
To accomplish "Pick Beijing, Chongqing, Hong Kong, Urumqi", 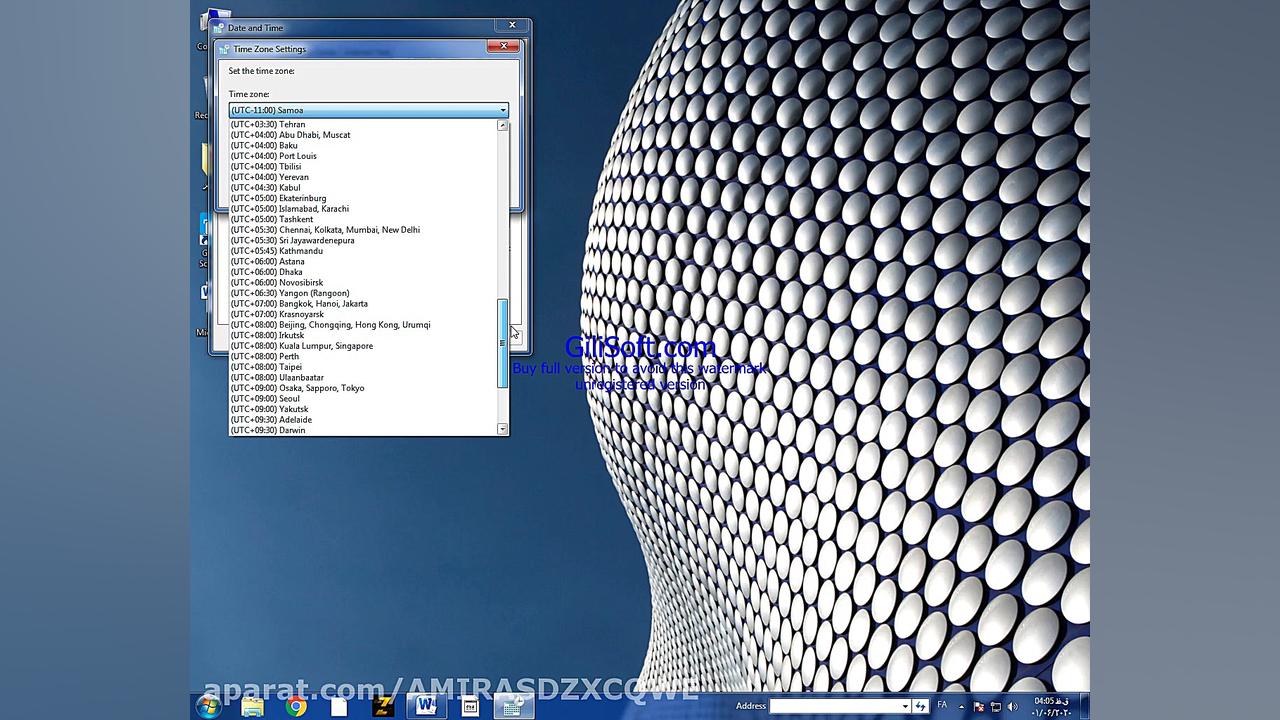I will 363,325.
